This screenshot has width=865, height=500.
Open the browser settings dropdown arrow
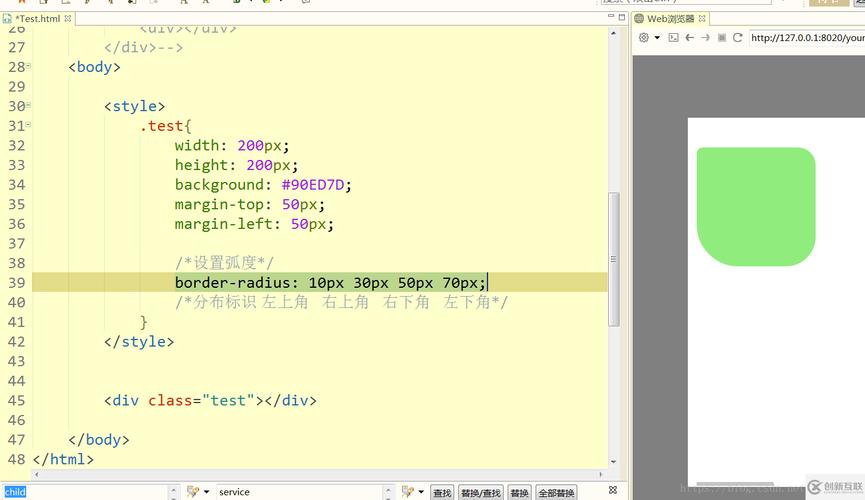657,38
